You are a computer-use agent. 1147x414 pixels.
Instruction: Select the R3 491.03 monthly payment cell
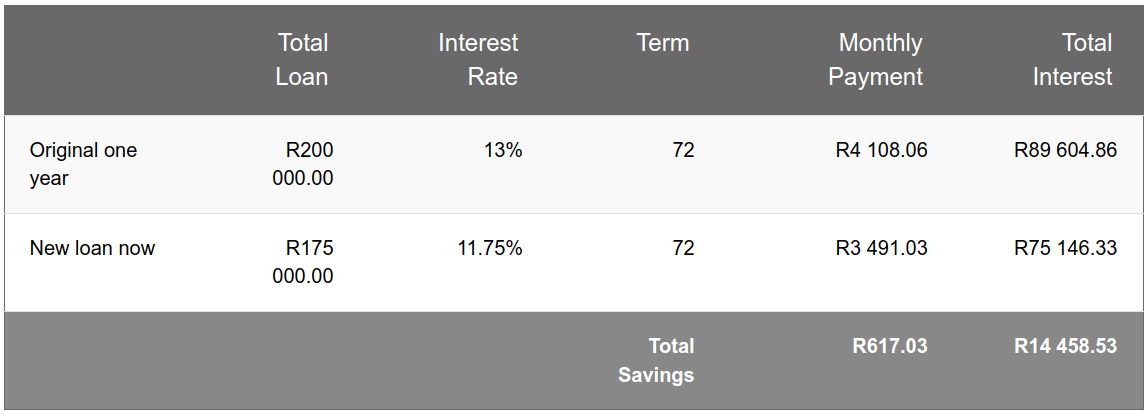(x=881, y=248)
